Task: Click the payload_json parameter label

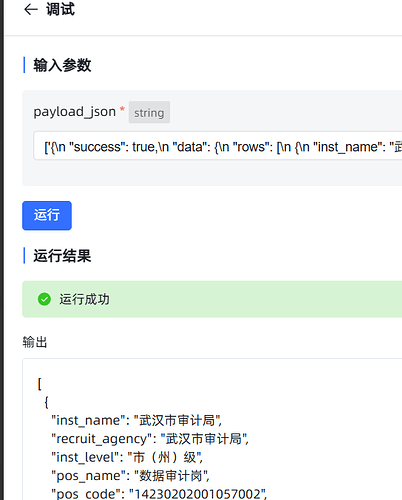Action: [x=75, y=112]
